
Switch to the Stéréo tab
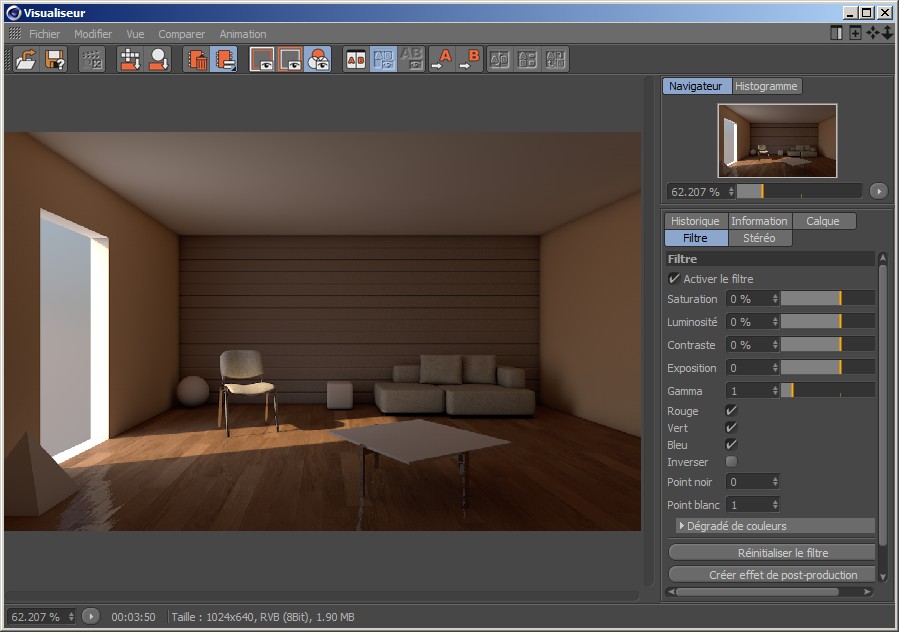759,238
